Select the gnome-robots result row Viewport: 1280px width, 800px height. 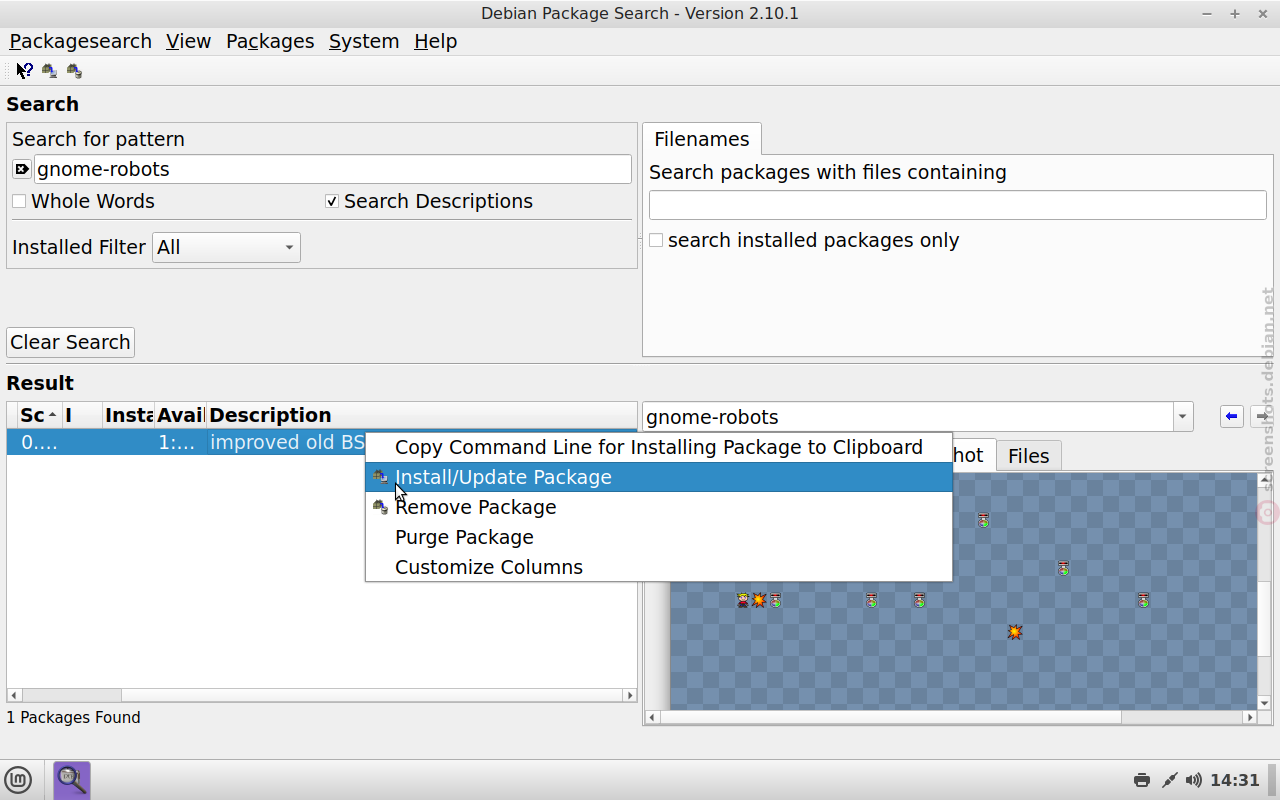click(186, 442)
